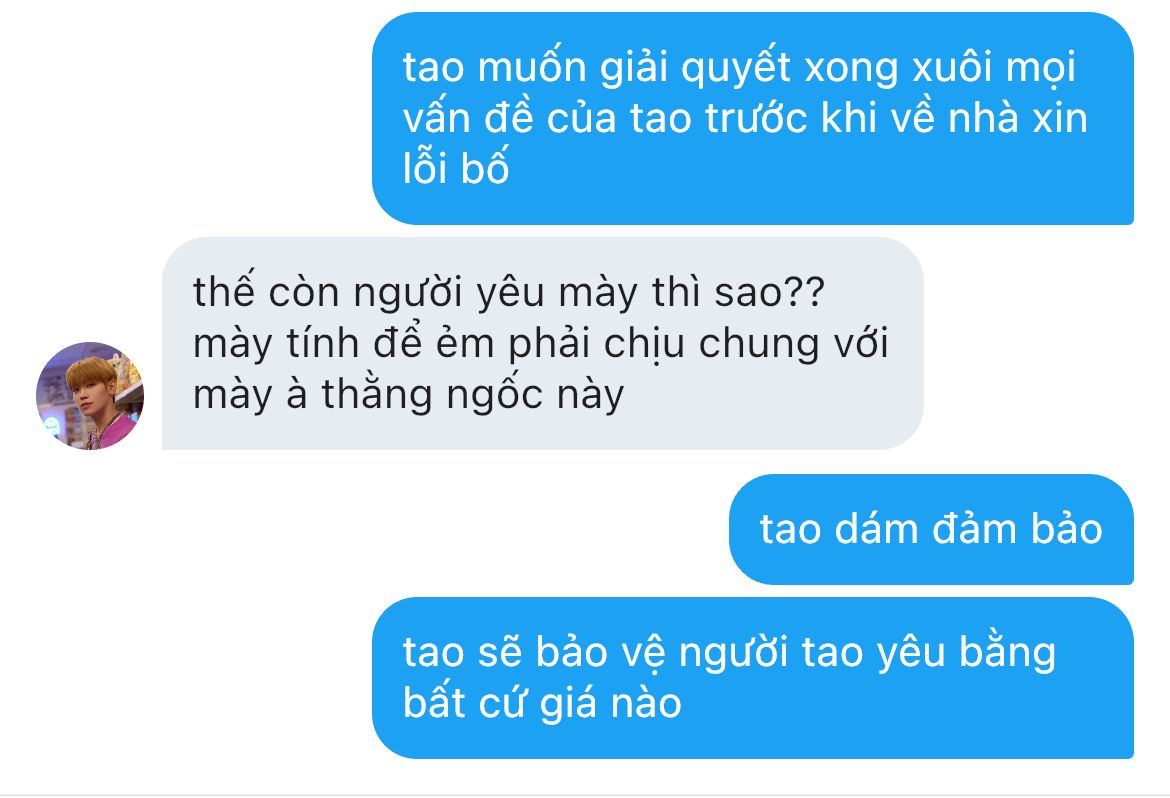This screenshot has width=1170, height=798.
Task: Click the message "tao sẽ bảo vệ người tao yêu"
Action: [752, 678]
